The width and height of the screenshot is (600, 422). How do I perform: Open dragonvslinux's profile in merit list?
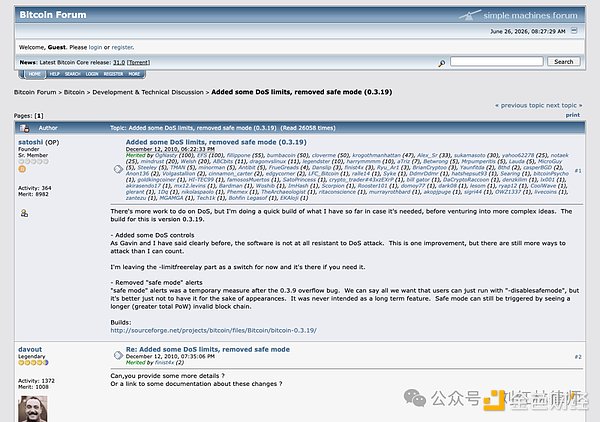(x=268, y=161)
